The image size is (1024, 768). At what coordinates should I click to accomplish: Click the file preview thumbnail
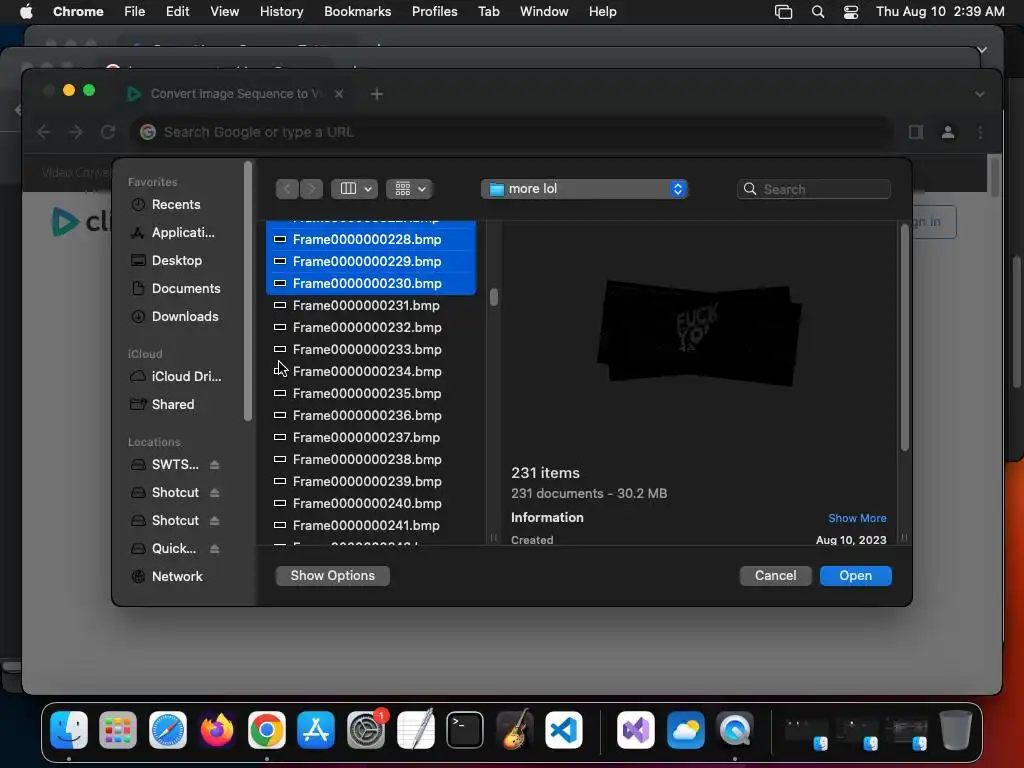[699, 333]
